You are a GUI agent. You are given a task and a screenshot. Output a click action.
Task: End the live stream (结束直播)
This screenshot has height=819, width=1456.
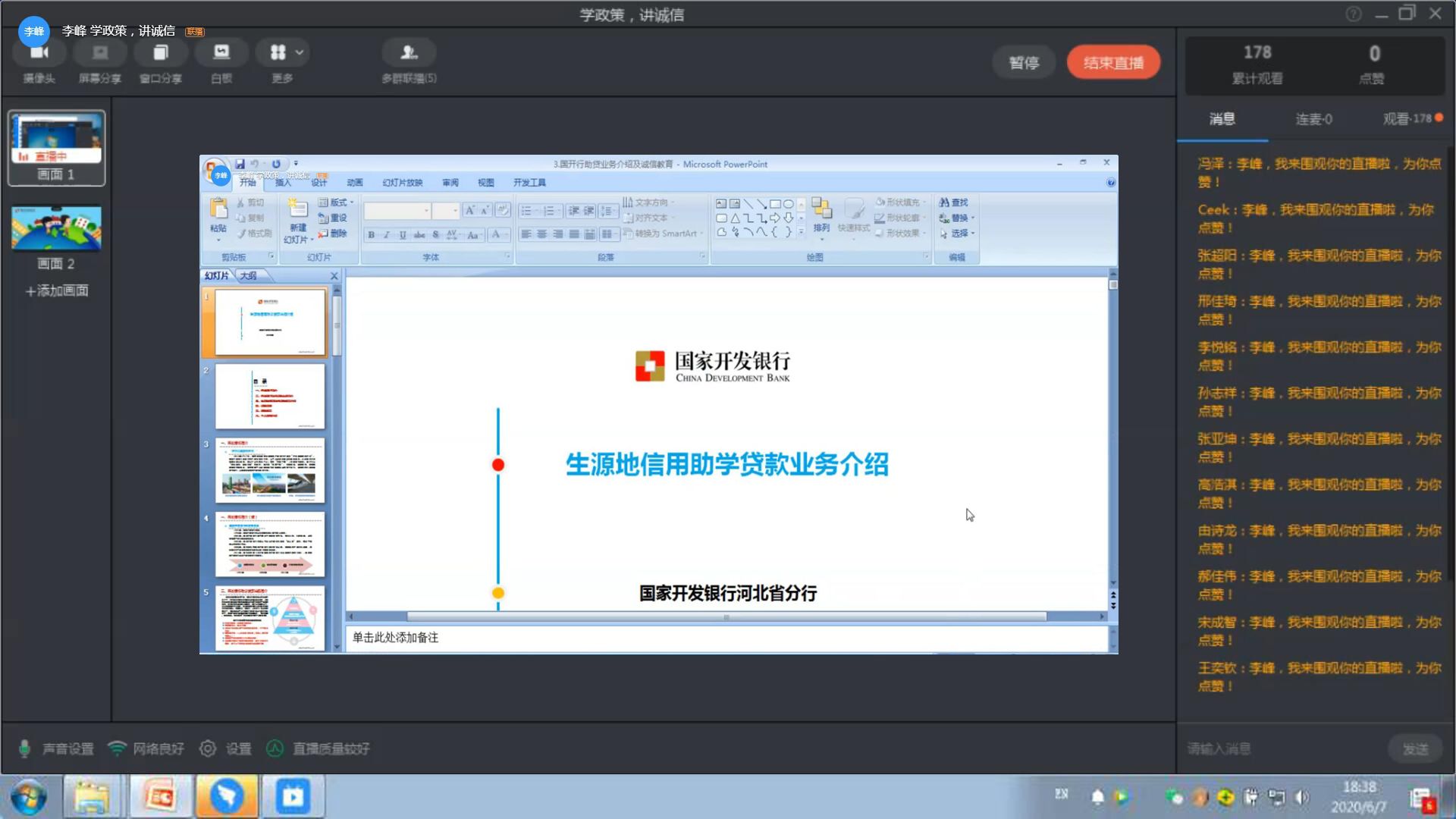tap(1113, 63)
